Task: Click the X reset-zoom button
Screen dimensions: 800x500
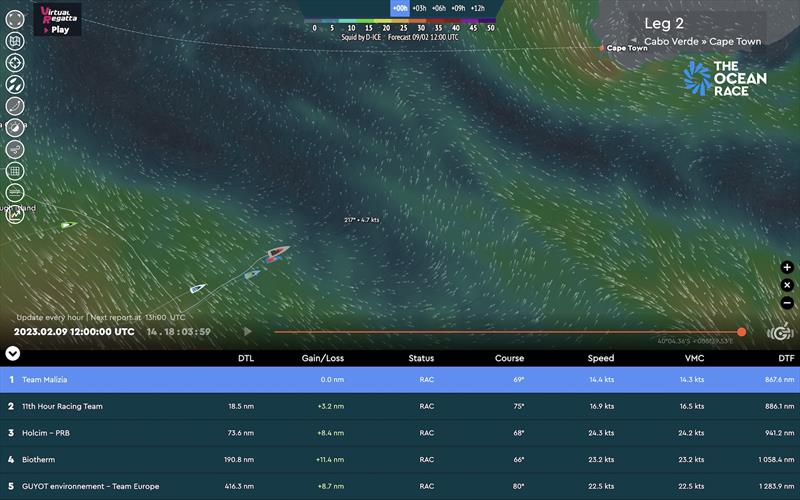Action: tap(787, 285)
